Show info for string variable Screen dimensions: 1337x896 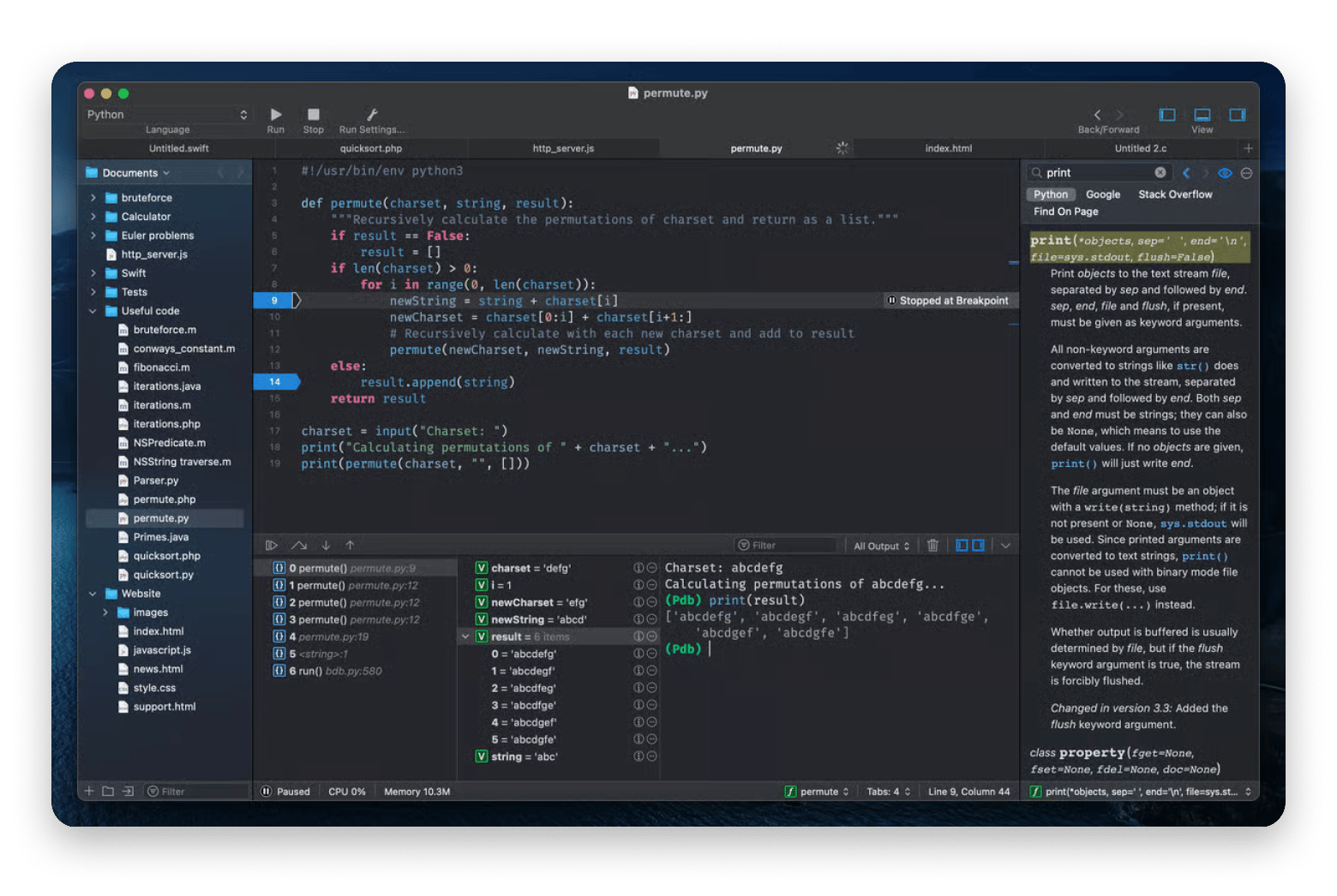[639, 756]
